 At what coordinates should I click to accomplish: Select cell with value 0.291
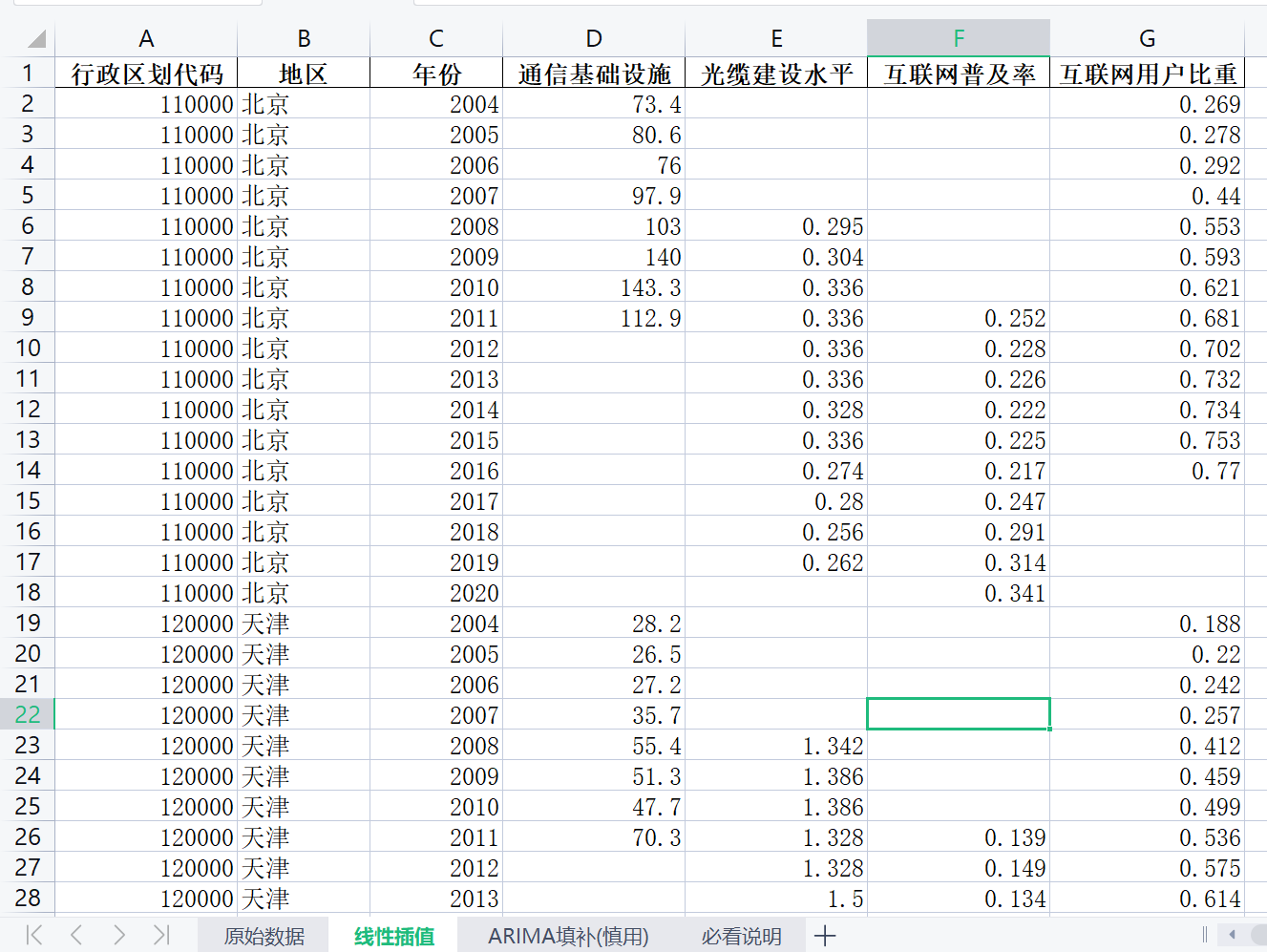coord(959,531)
